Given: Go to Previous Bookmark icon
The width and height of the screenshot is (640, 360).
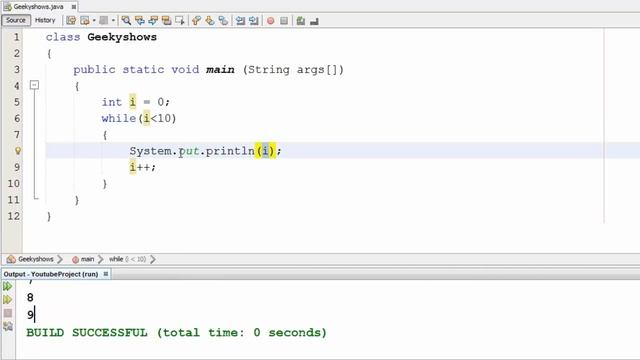Looking at the screenshot, I should (196, 20).
